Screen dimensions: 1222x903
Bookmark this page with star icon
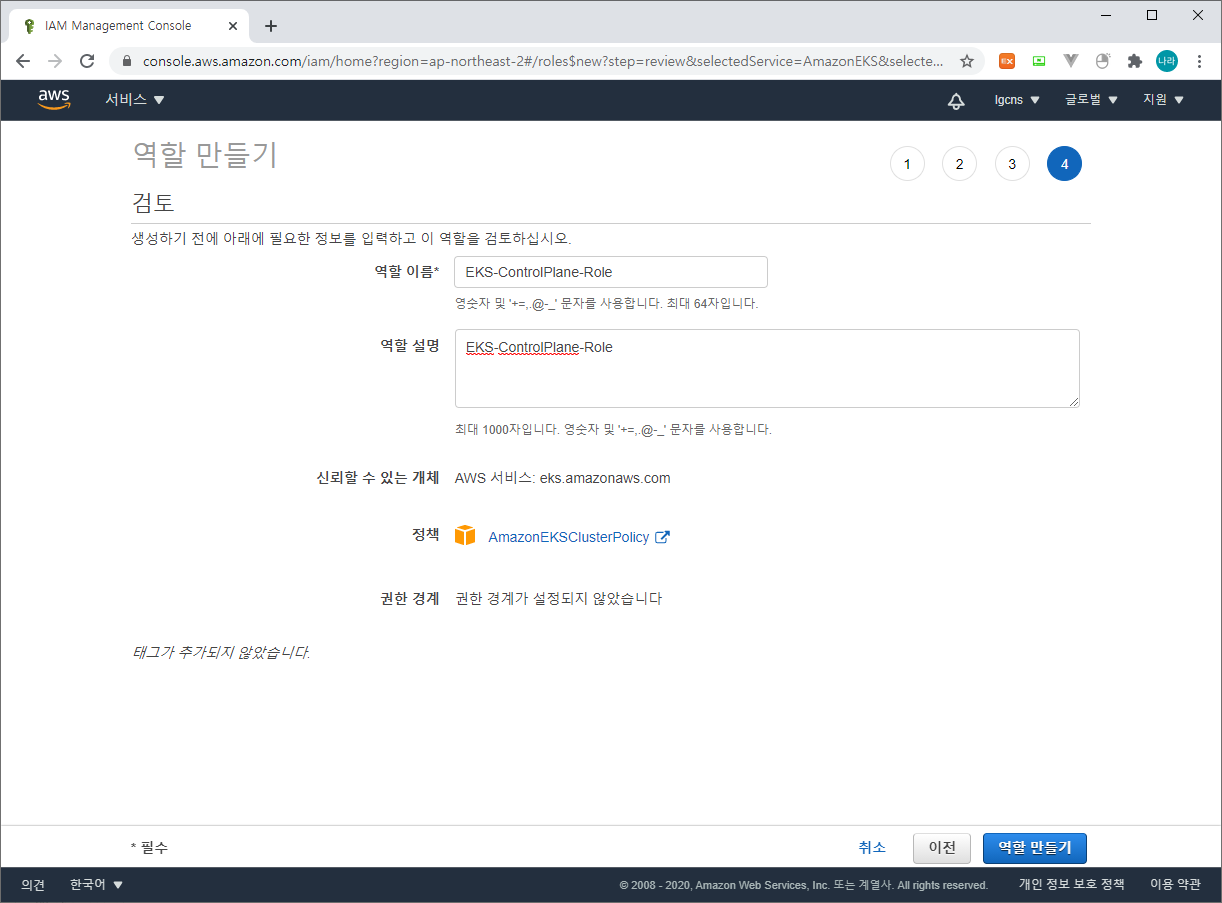tap(967, 61)
